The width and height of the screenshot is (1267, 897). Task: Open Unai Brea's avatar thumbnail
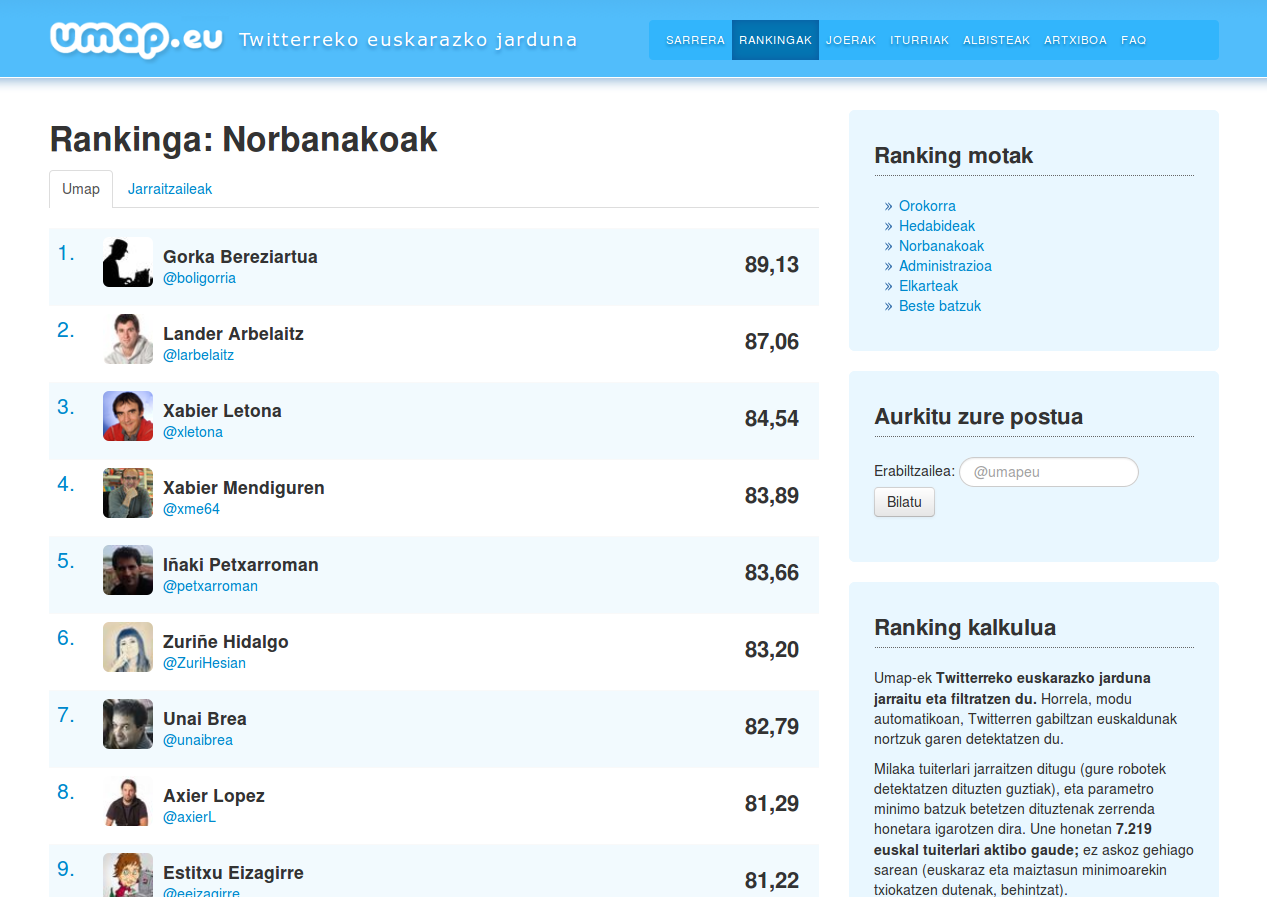pyautogui.click(x=128, y=724)
